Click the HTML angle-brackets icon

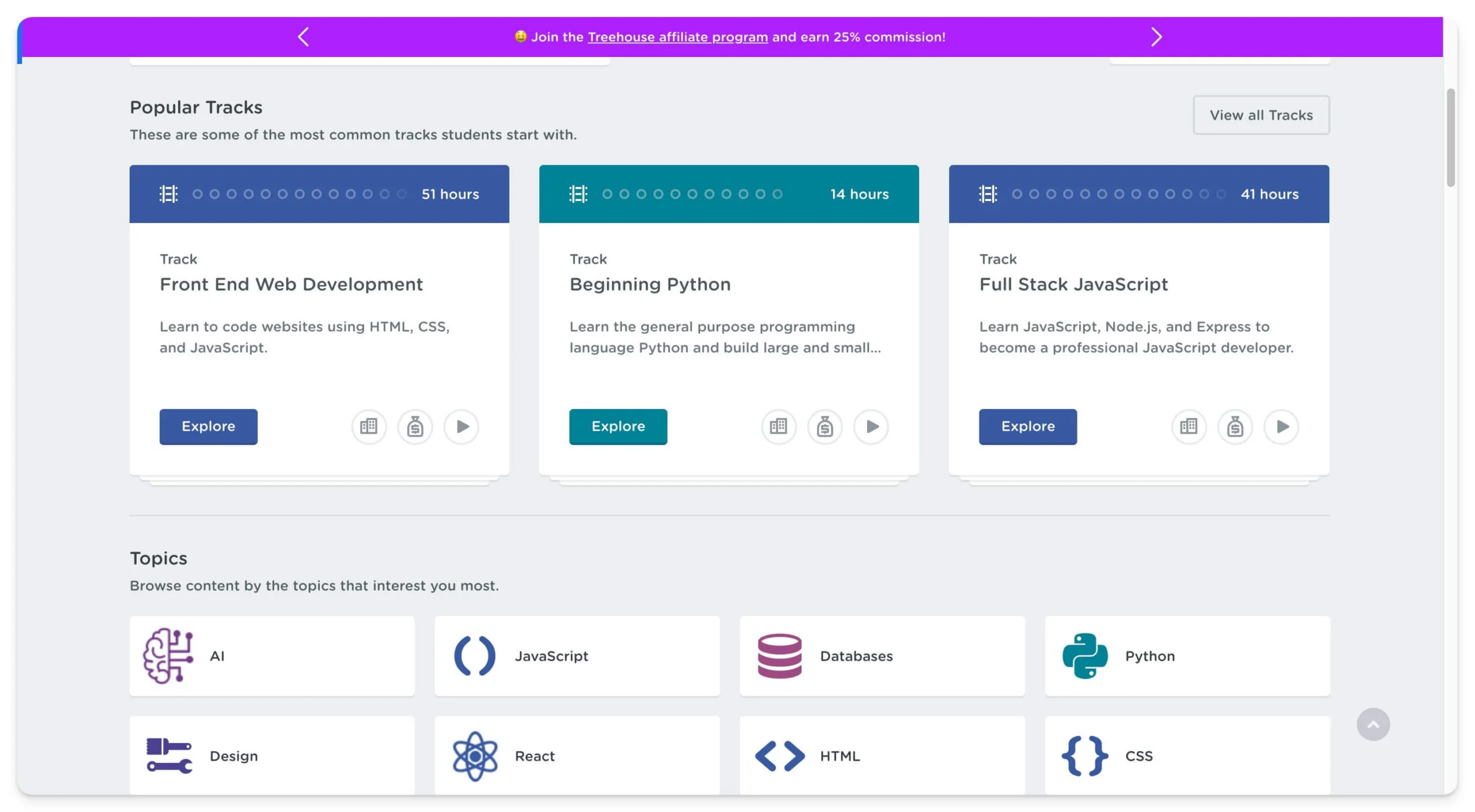point(779,755)
